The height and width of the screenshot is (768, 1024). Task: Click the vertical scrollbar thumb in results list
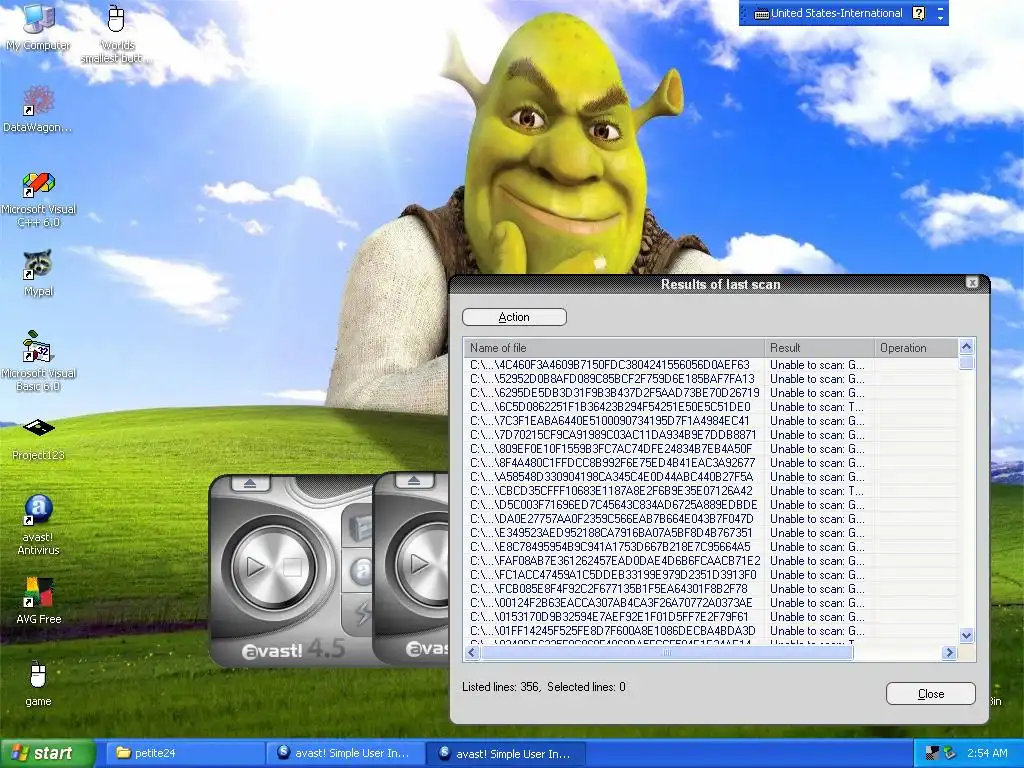pos(967,363)
